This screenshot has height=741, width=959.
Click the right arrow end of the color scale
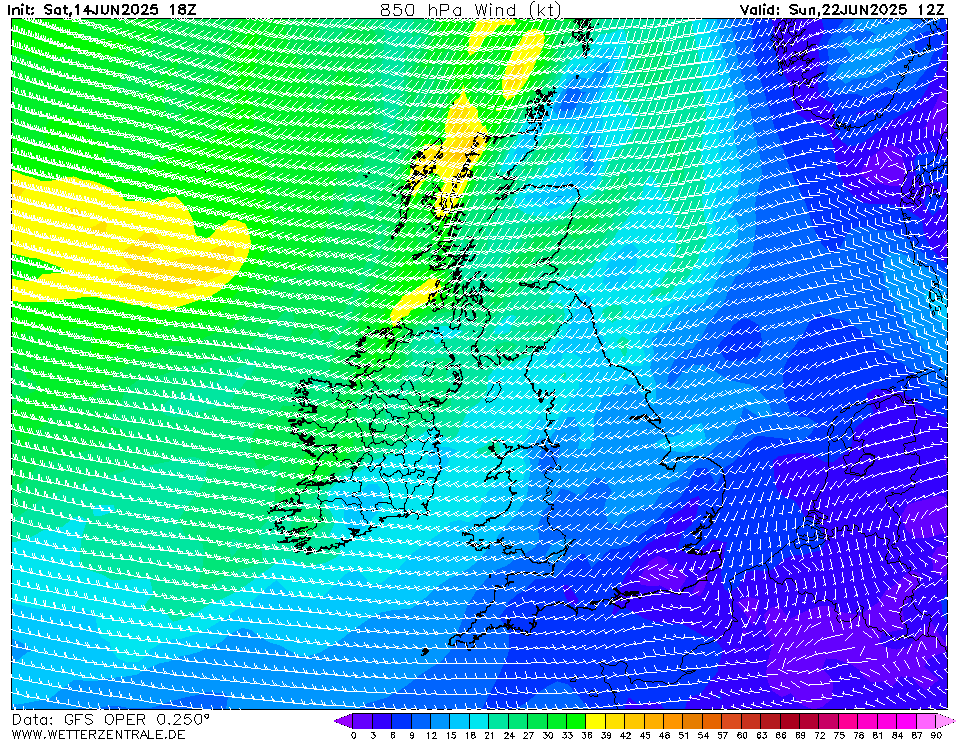coord(946,721)
